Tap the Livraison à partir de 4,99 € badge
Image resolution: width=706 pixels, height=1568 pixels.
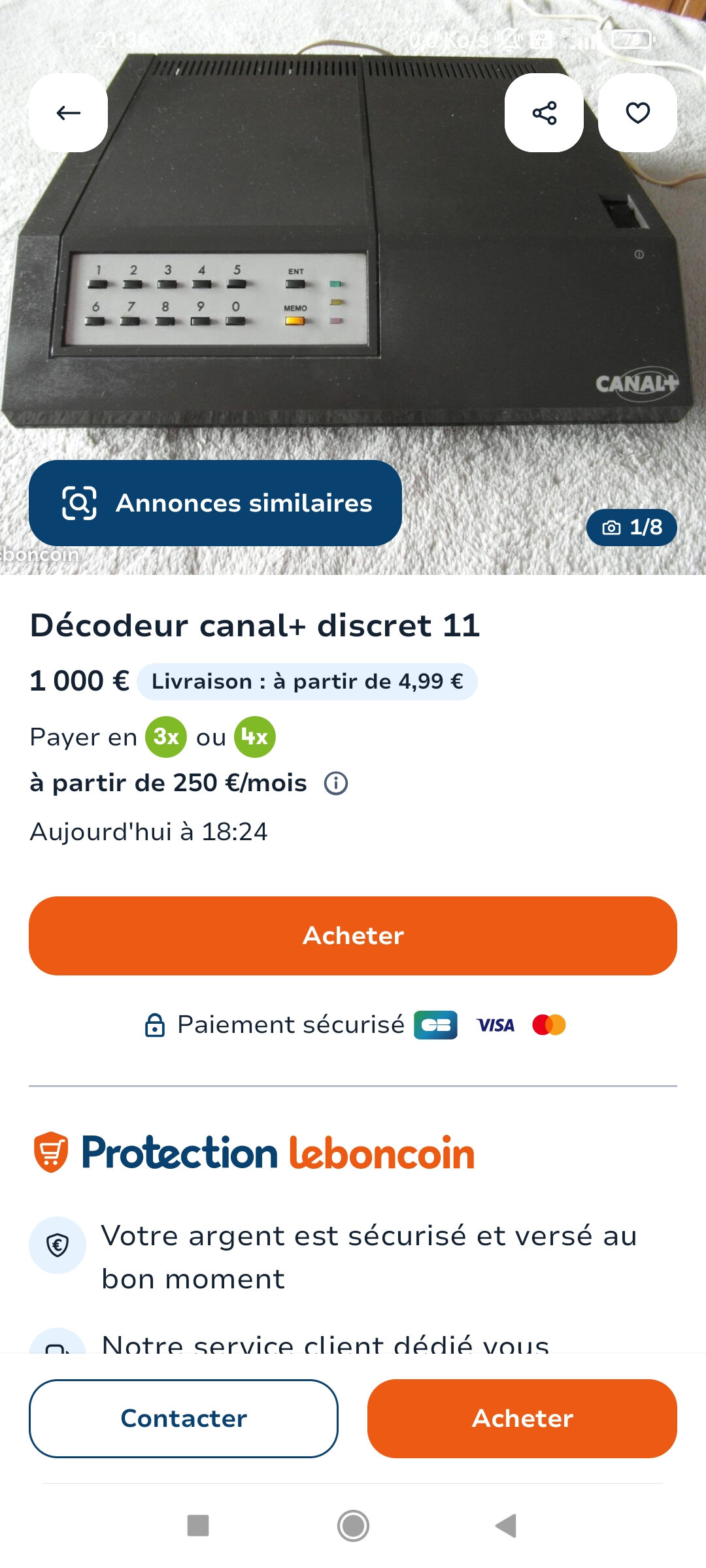307,681
